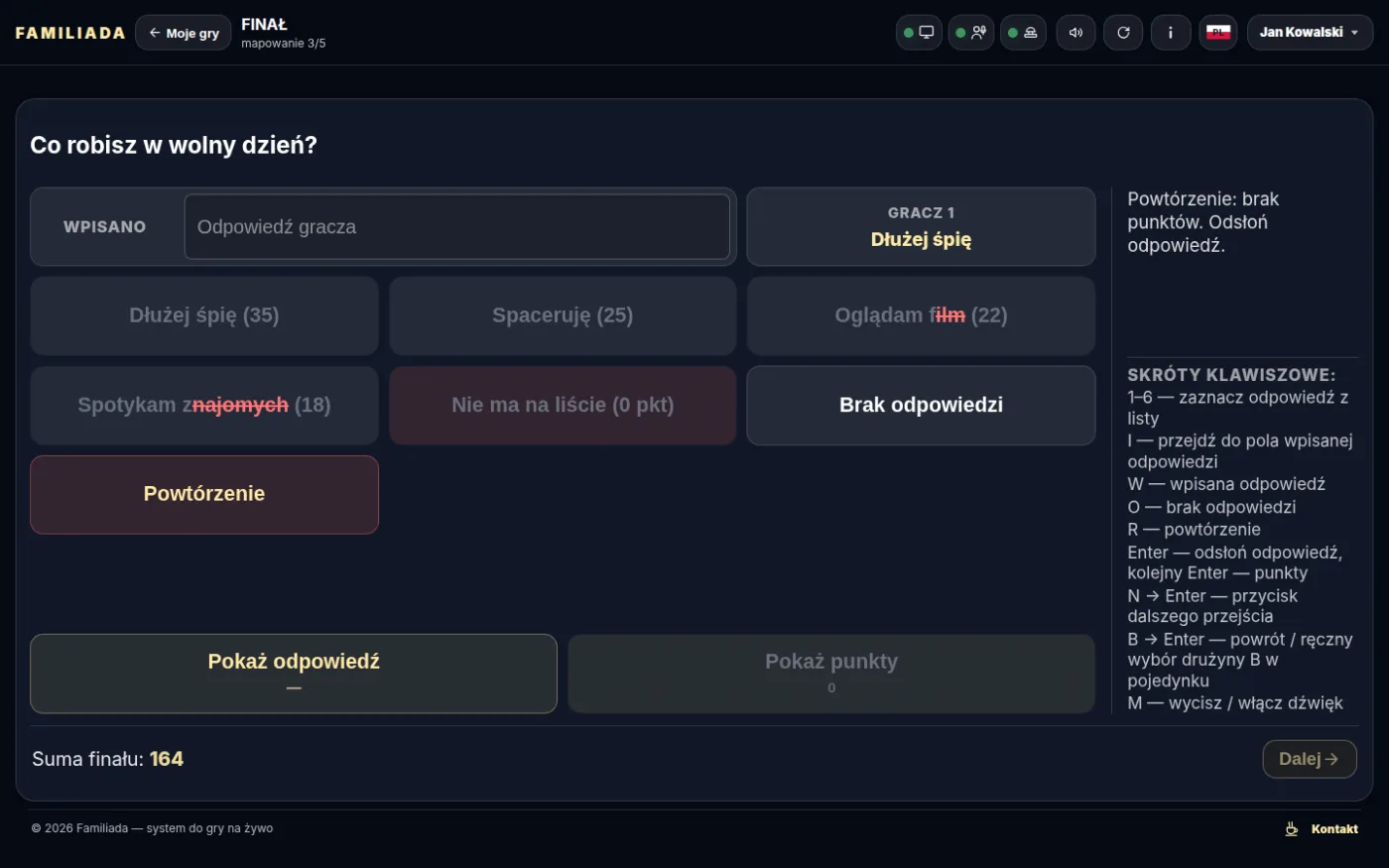Viewport: 1389px width, 868px height.
Task: Mark 'Nie ma na liście (0 pkt)'
Action: click(563, 405)
